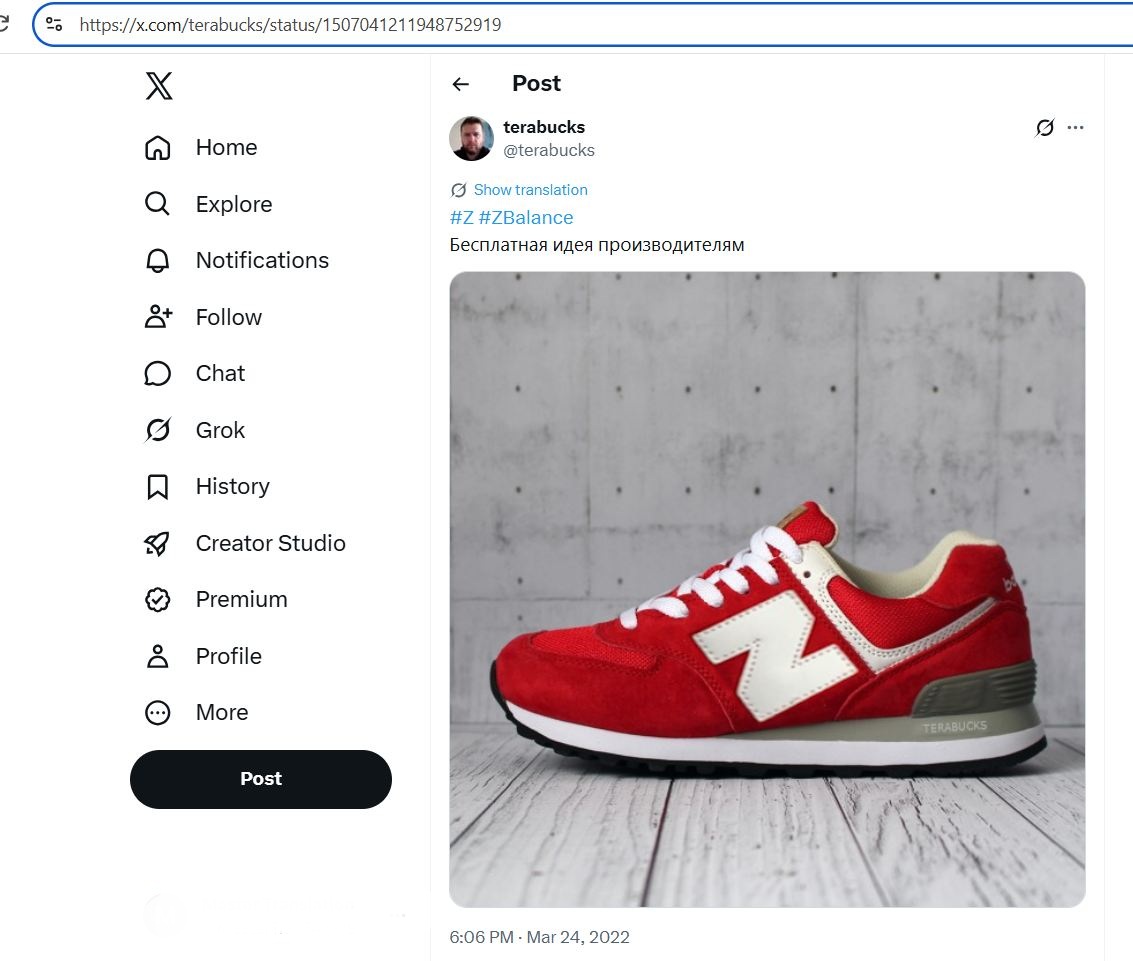
Task: Open the Grok menu item
Action: 220,431
